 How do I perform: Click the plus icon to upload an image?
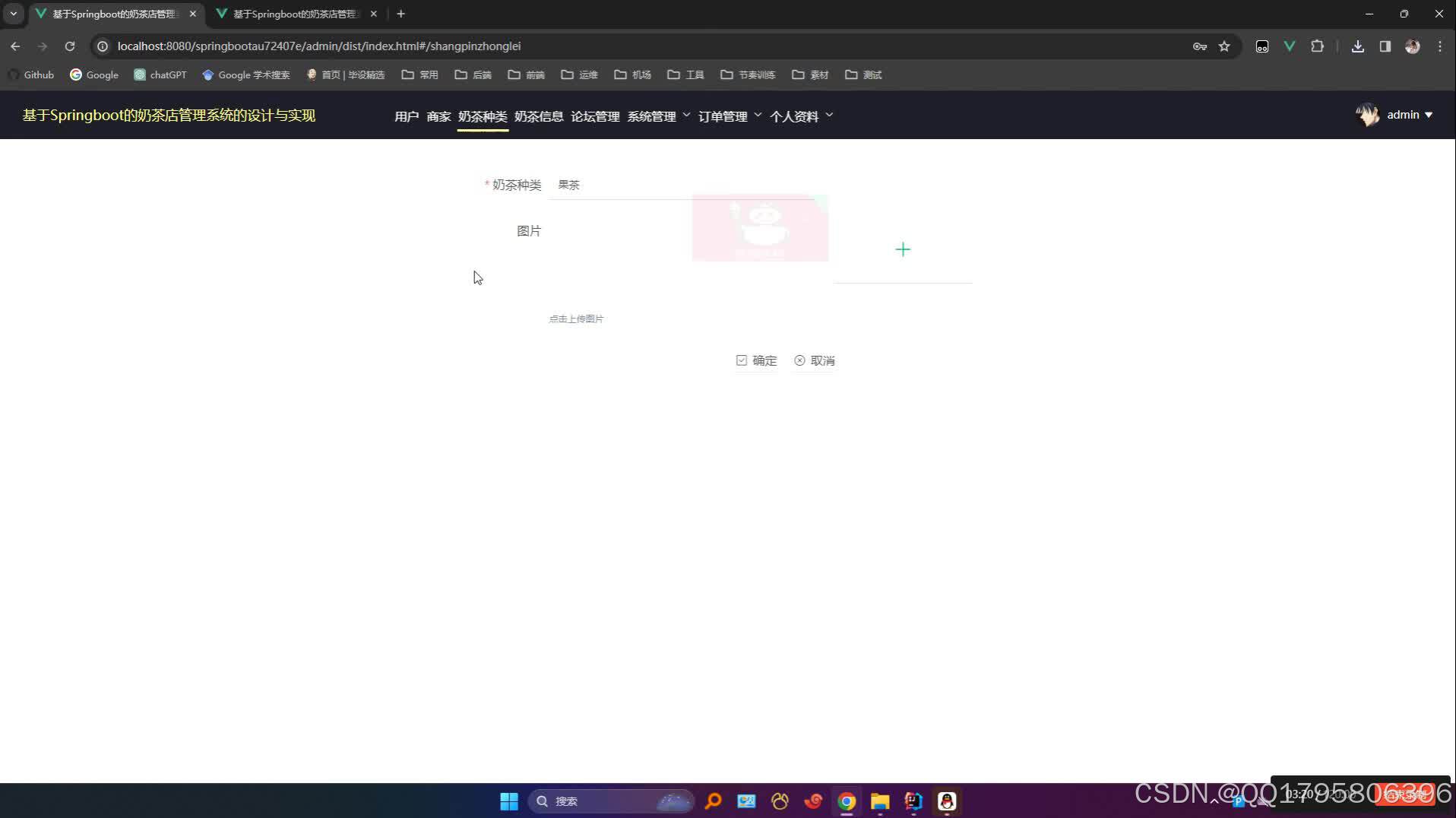click(903, 249)
